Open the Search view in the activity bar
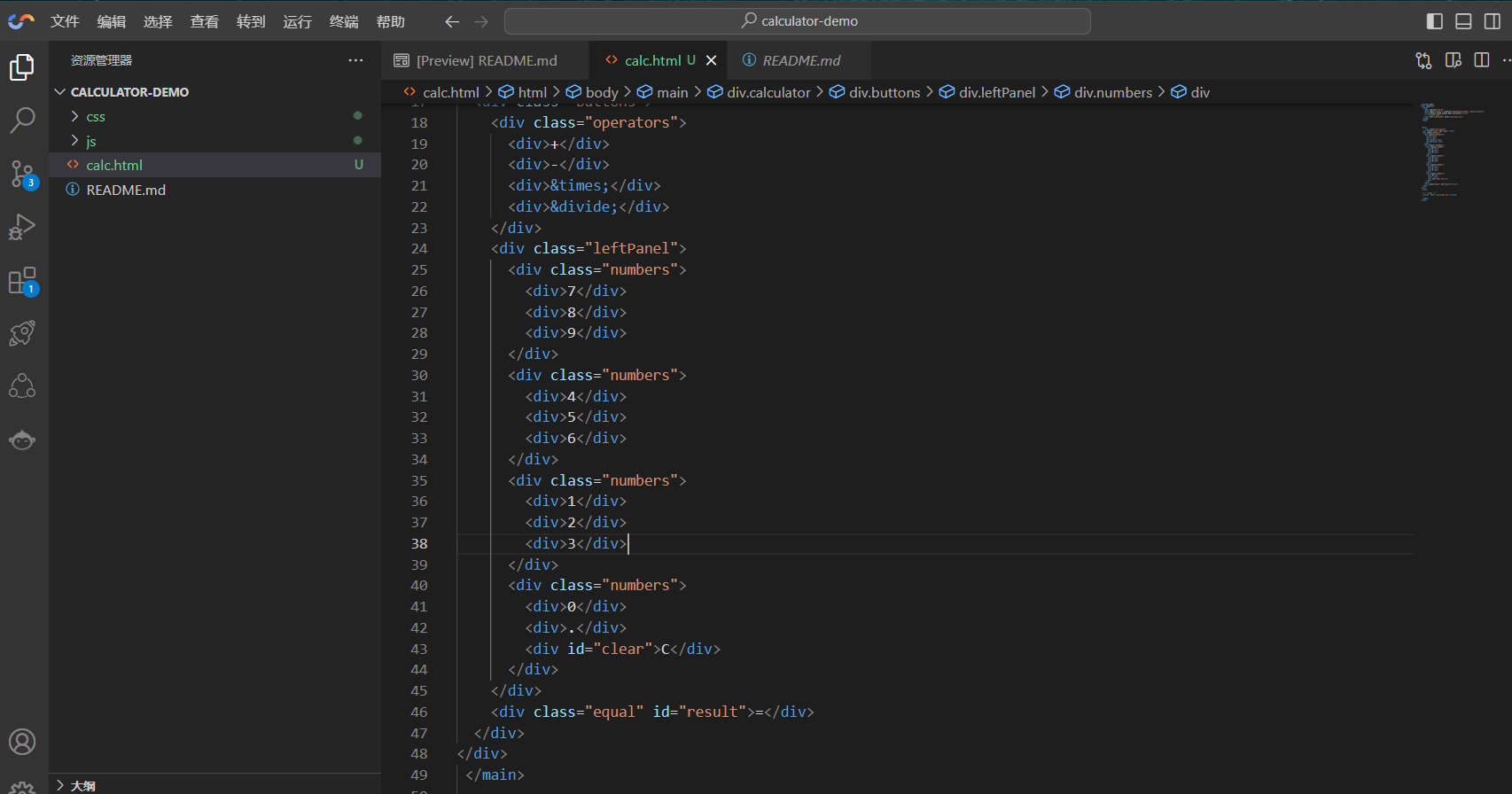This screenshot has width=1512, height=794. [x=22, y=121]
